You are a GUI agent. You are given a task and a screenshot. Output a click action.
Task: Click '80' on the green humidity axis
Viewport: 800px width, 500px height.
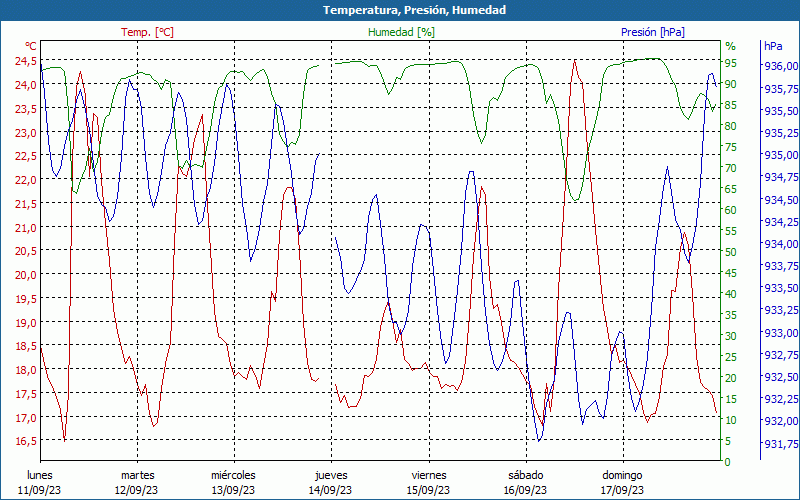click(x=731, y=126)
